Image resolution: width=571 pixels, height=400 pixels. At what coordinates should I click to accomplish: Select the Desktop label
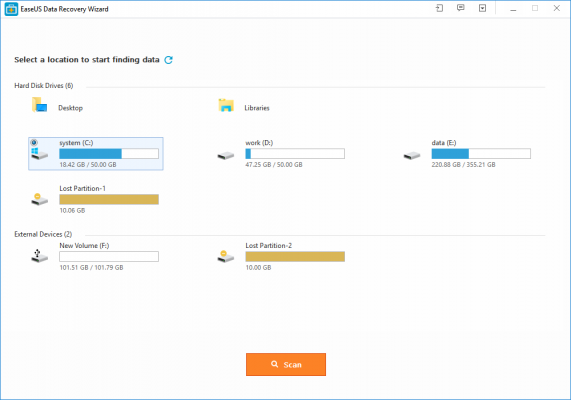(70, 108)
